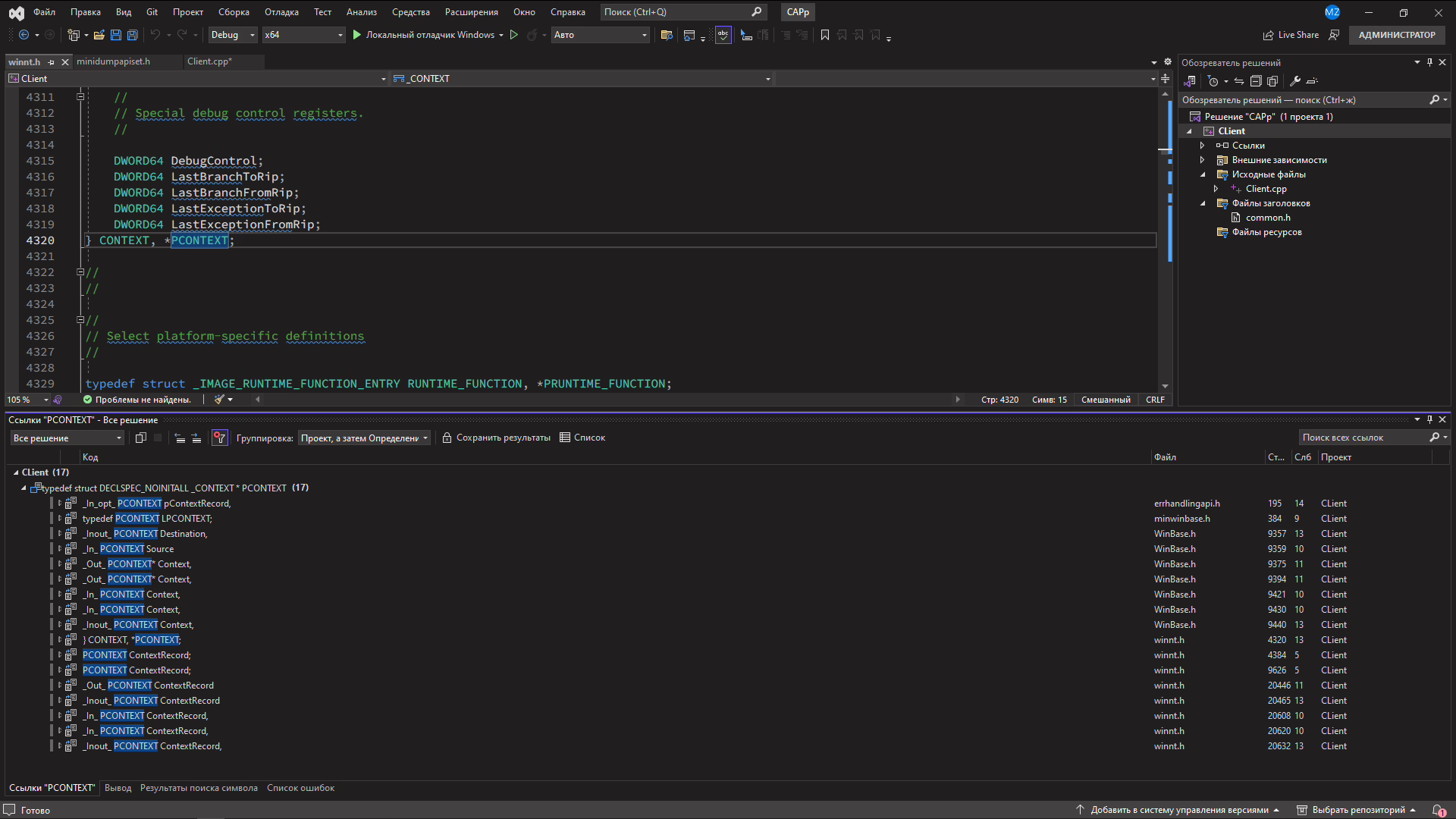
Task: Open the Сборка menu
Action: click(234, 12)
